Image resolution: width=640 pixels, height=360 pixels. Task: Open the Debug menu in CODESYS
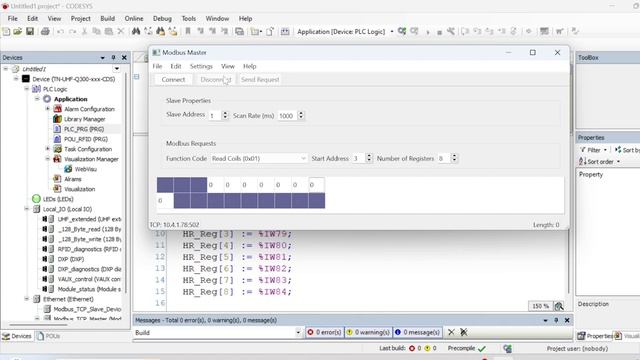[162, 18]
